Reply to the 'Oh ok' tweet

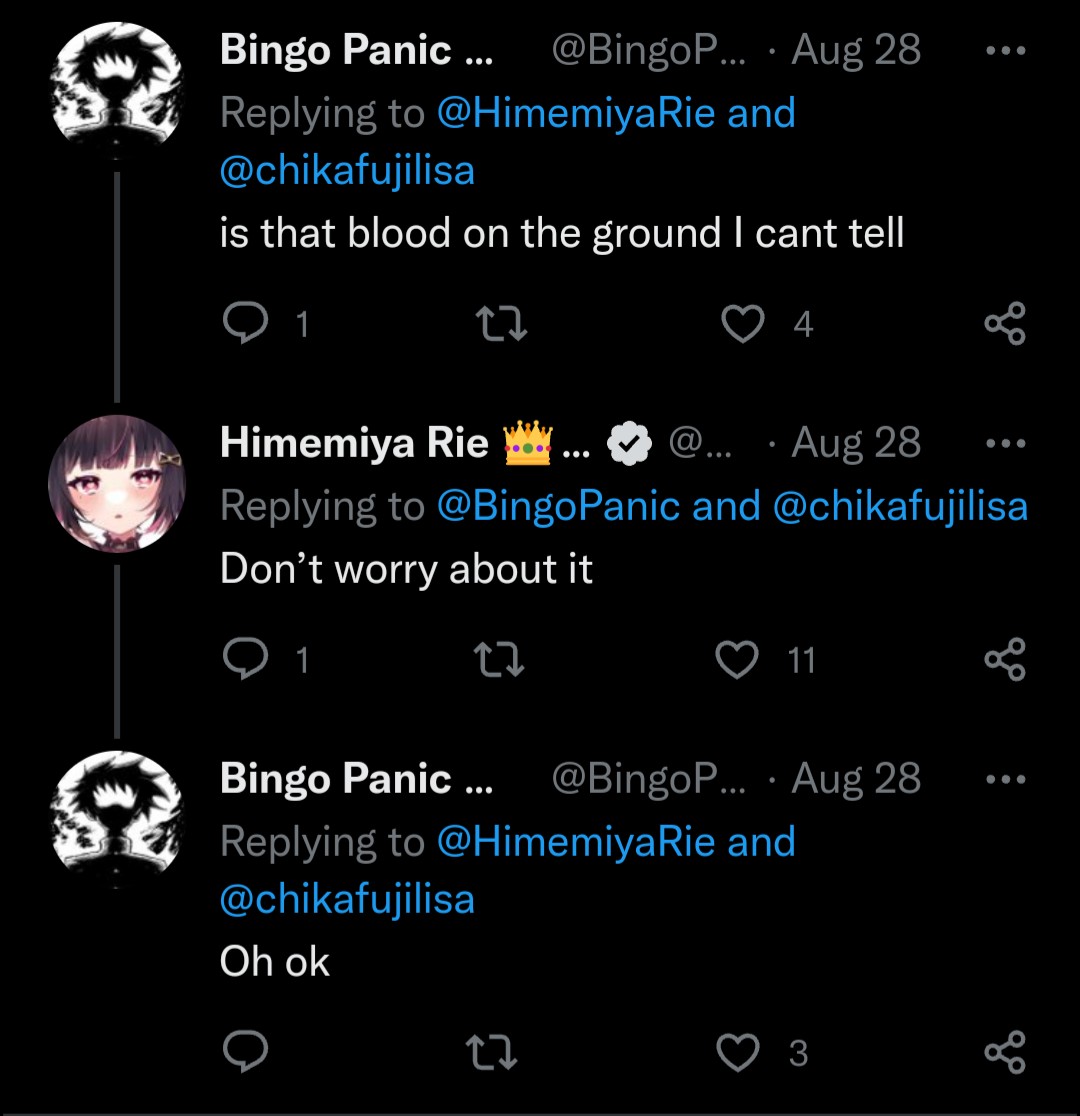pyautogui.click(x=243, y=1051)
